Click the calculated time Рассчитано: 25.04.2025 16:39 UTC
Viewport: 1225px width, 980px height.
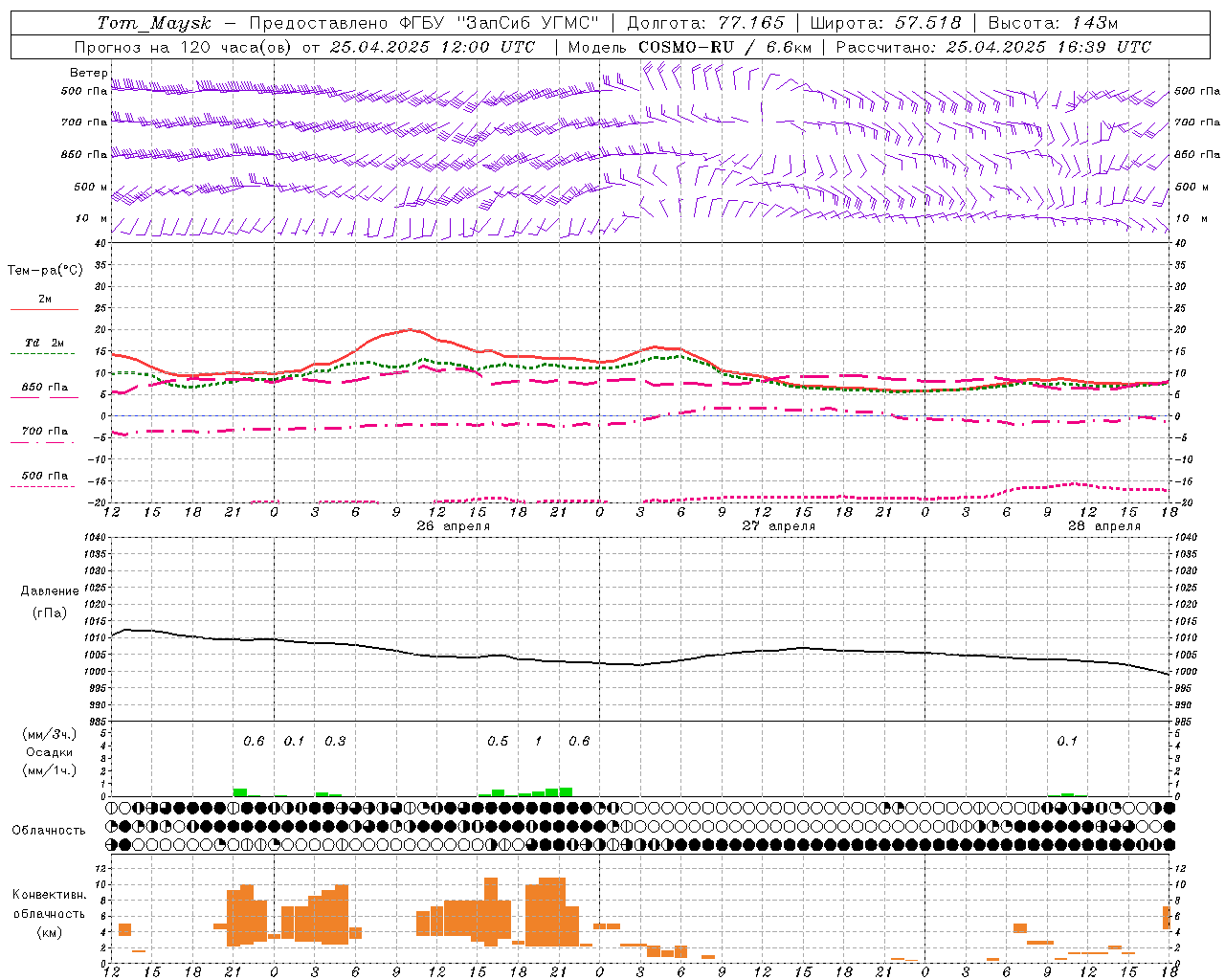tap(993, 47)
